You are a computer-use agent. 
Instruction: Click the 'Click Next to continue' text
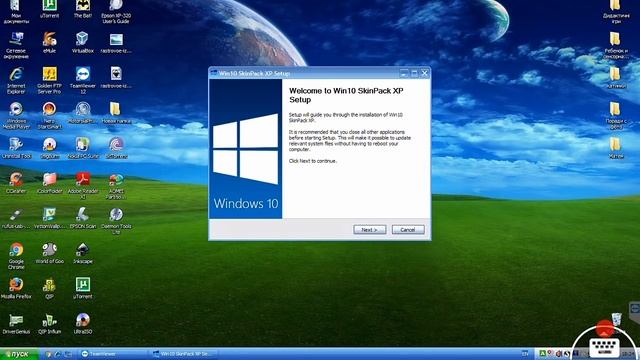click(313, 161)
